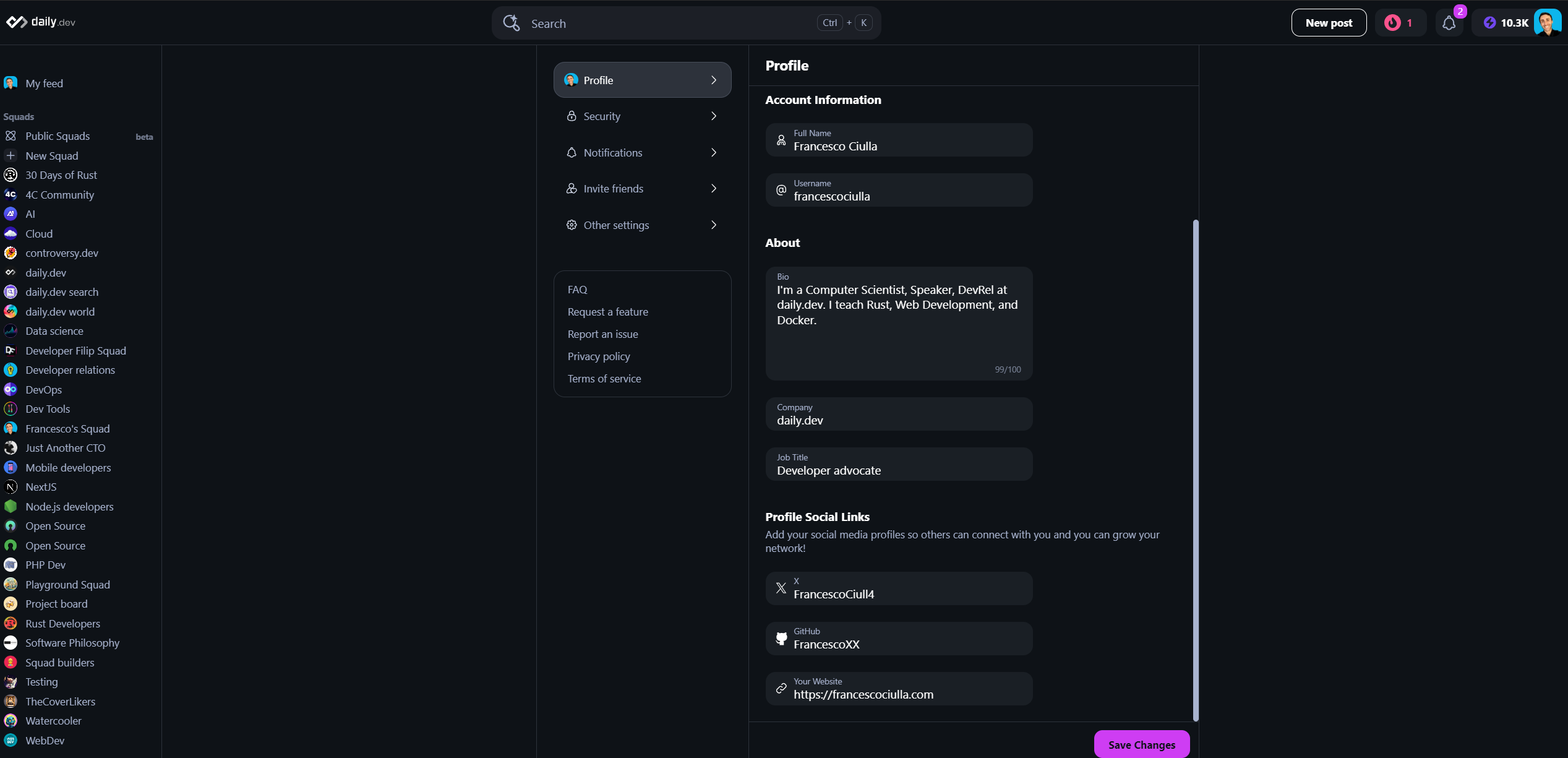Image resolution: width=1568 pixels, height=758 pixels.
Task: Edit the X handle field
Action: [899, 588]
